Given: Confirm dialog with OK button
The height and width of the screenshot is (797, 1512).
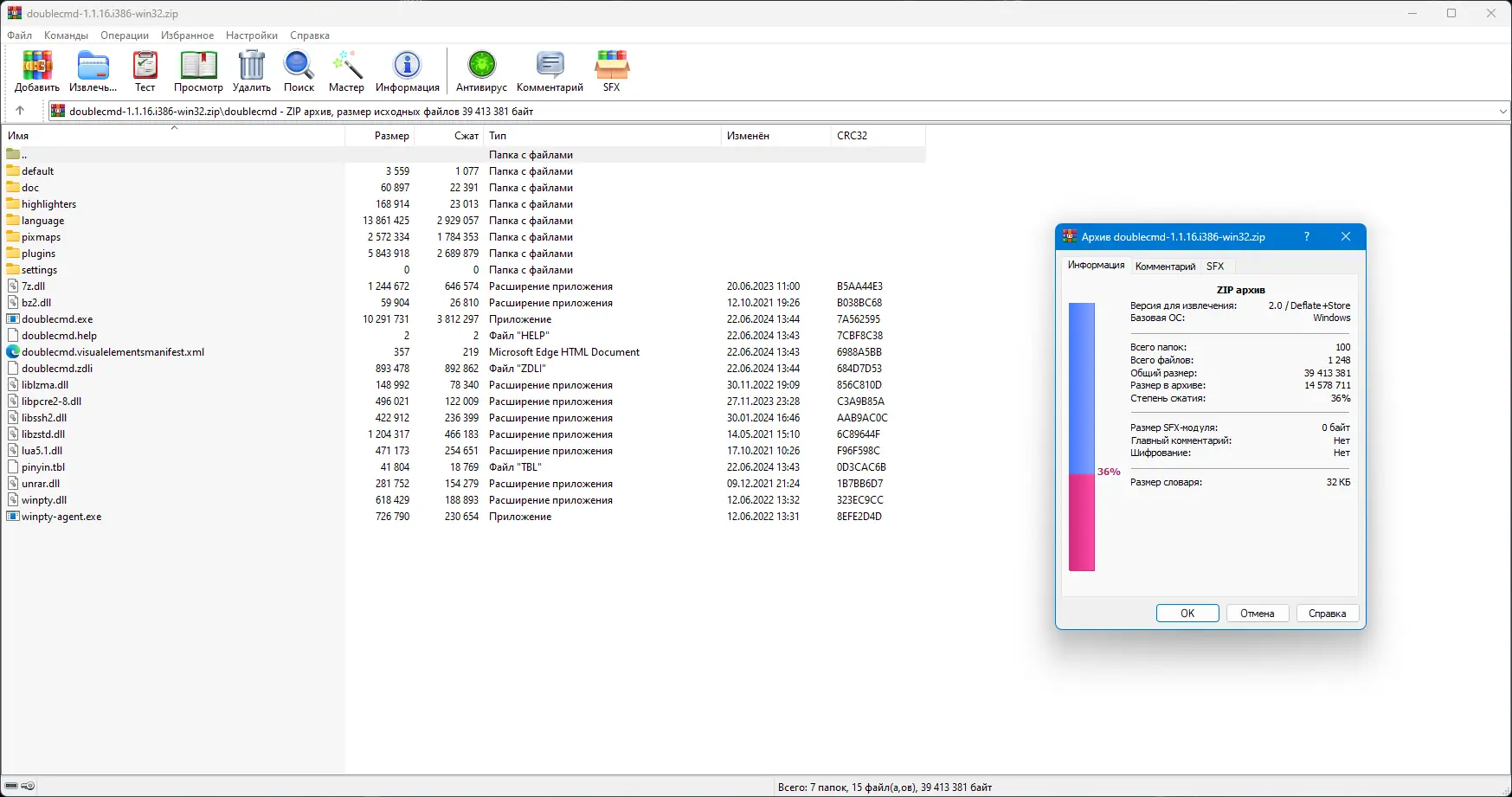Looking at the screenshot, I should [1187, 614].
